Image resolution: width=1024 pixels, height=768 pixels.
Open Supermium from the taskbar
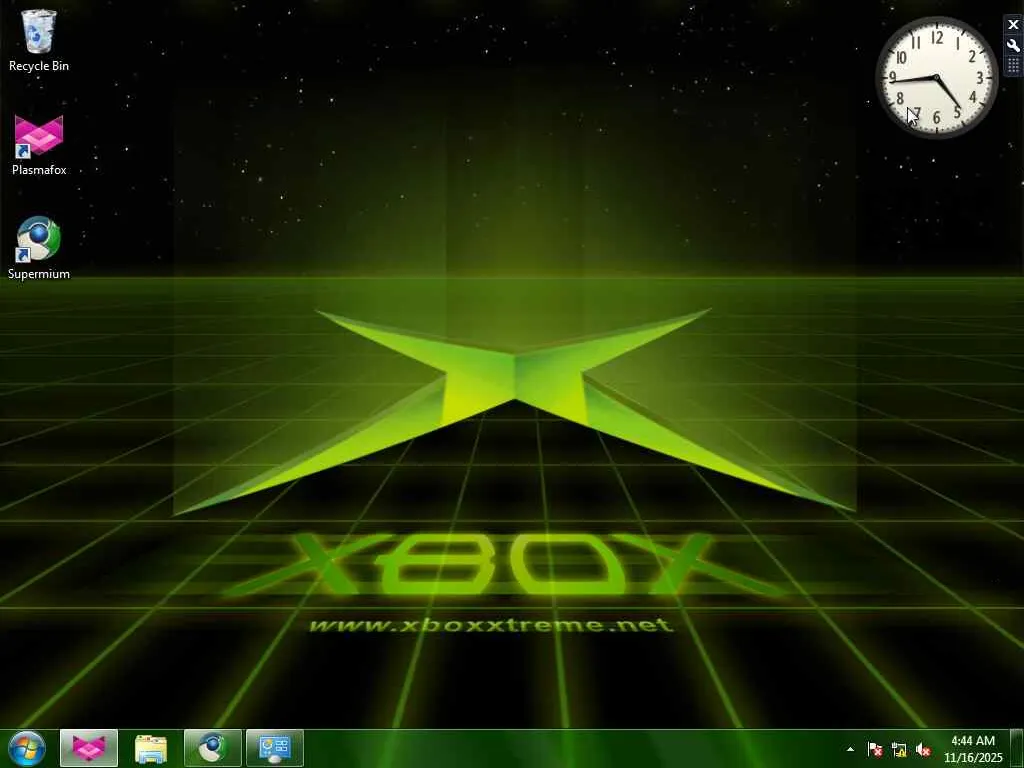click(x=213, y=748)
